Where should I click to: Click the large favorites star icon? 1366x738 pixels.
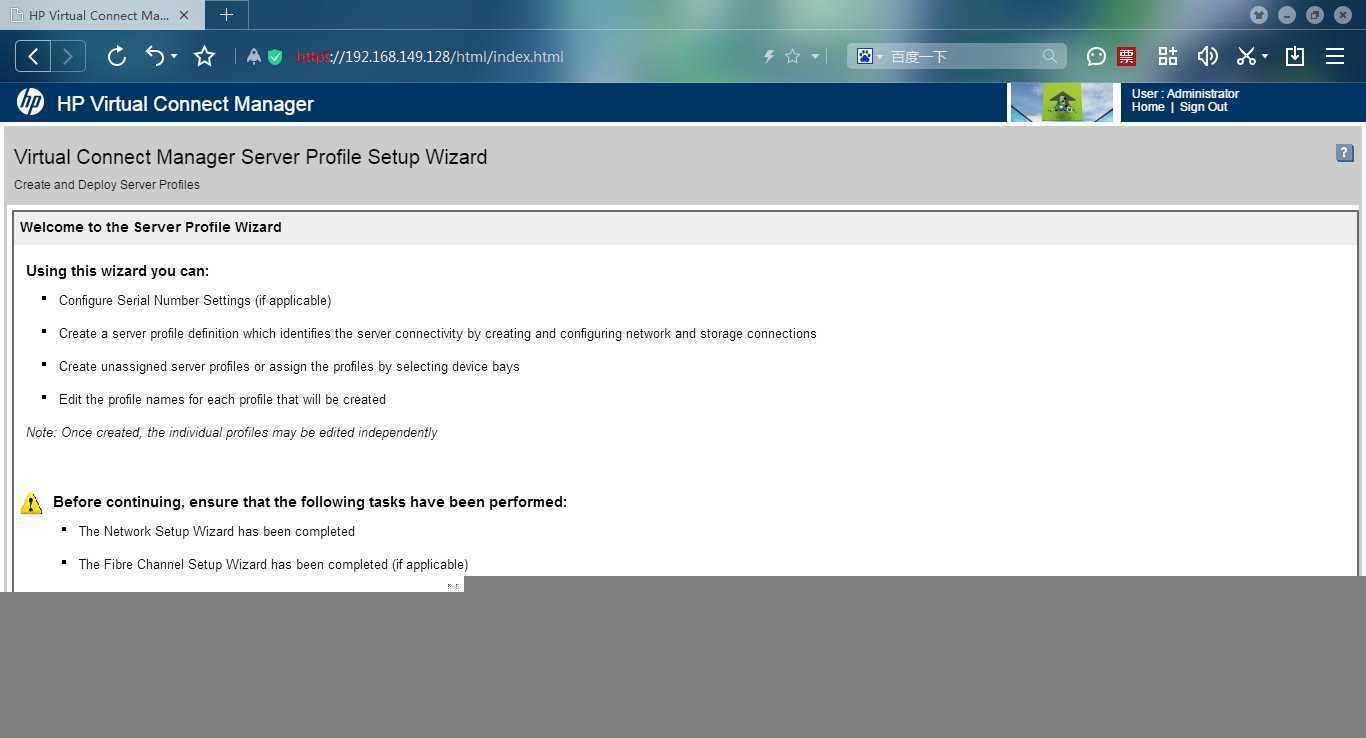(204, 56)
